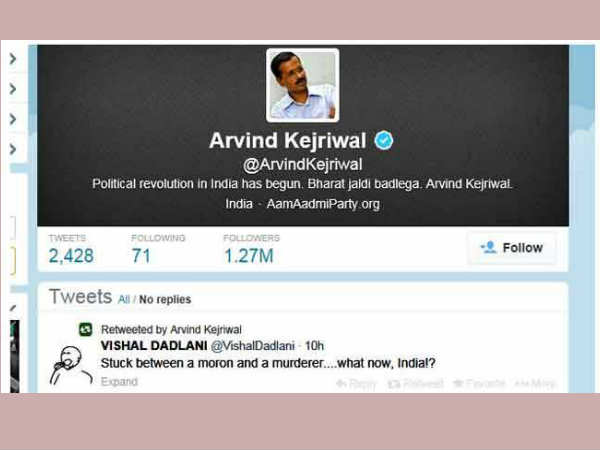Expand the Vishal Dadlani tweet
Viewport: 600px width, 450px height.
(x=119, y=382)
